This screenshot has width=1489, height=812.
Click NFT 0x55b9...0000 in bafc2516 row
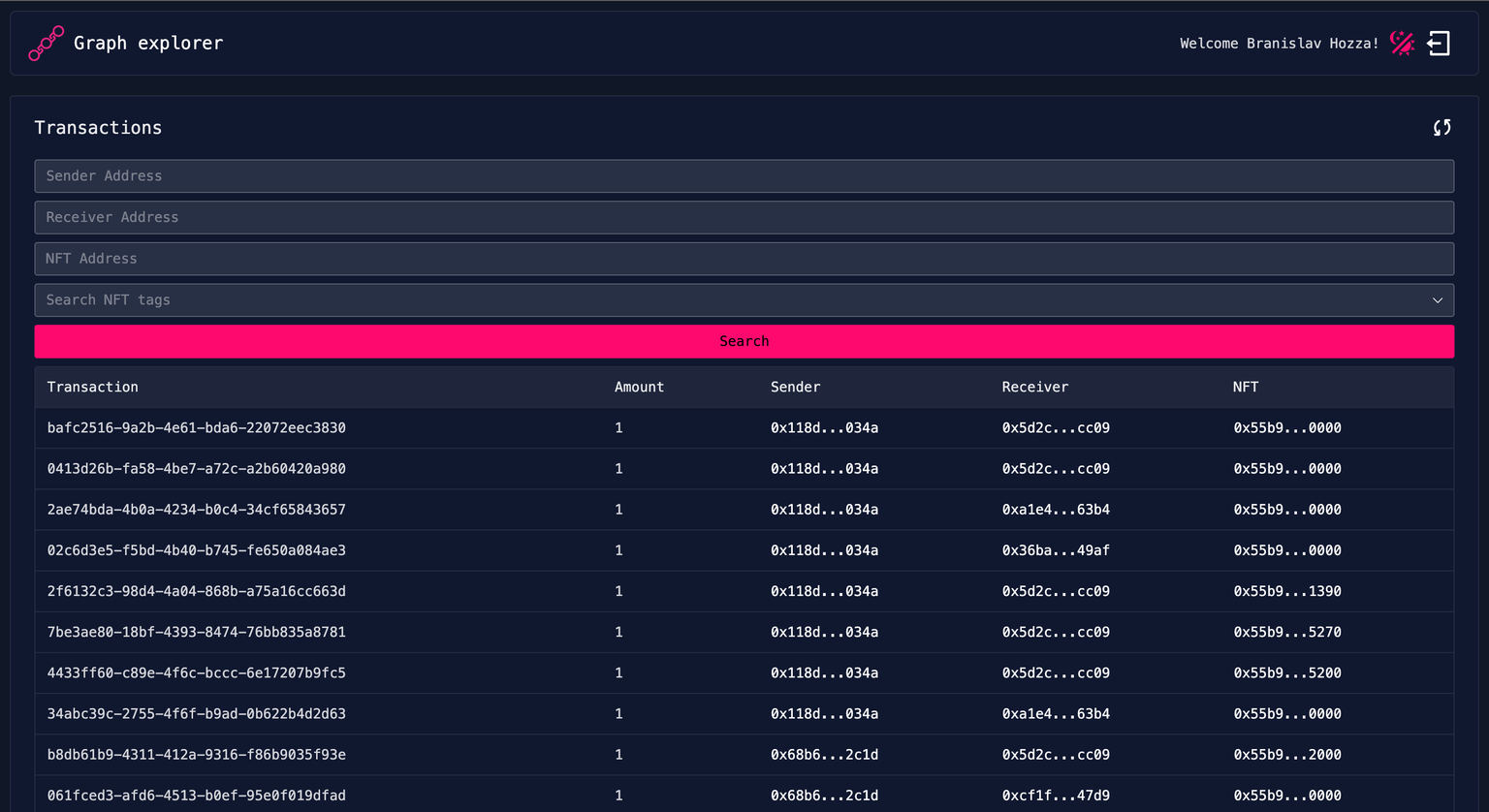point(1287,427)
